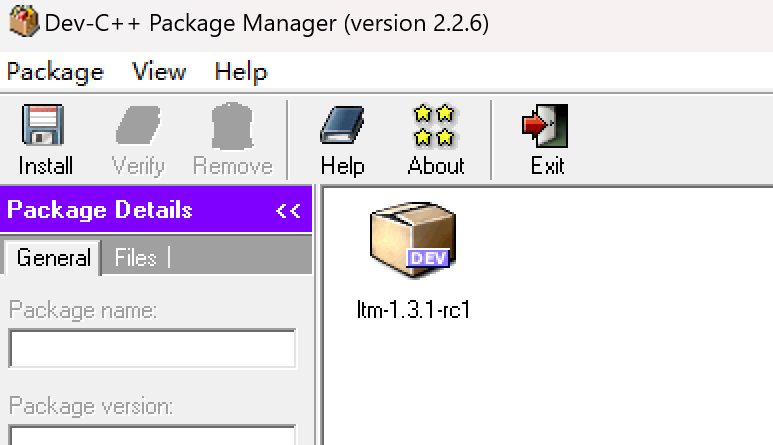Open the Package menu
Screen dimensions: 773x445
[x=55, y=72]
